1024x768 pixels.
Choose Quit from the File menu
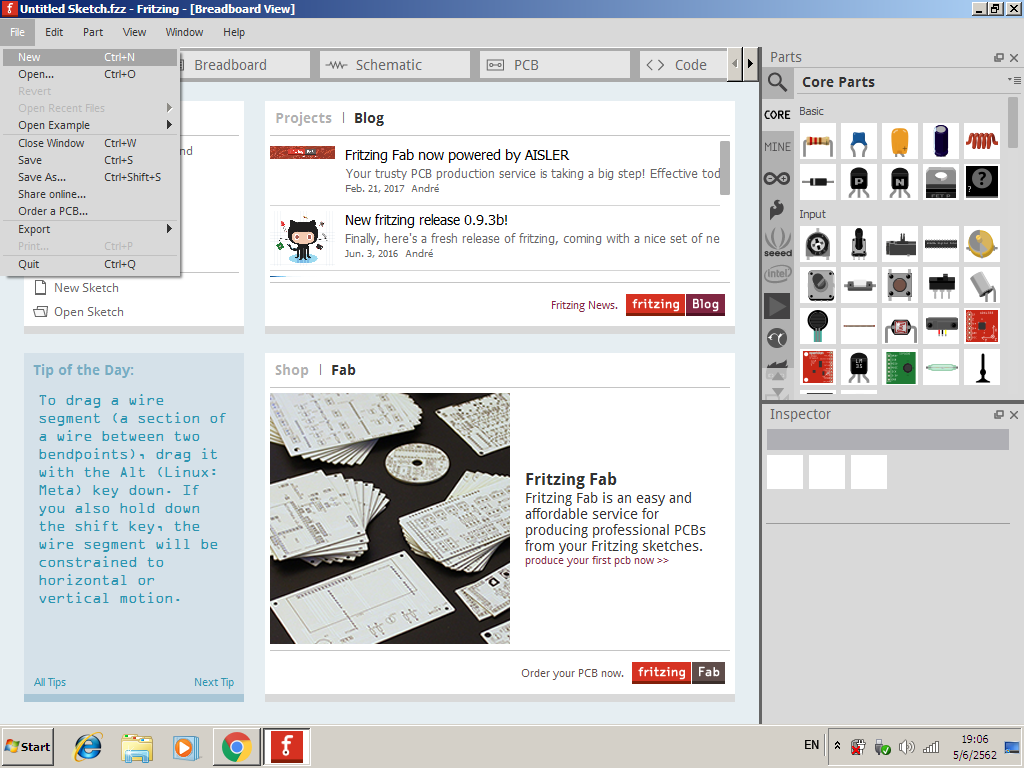tap(90, 264)
